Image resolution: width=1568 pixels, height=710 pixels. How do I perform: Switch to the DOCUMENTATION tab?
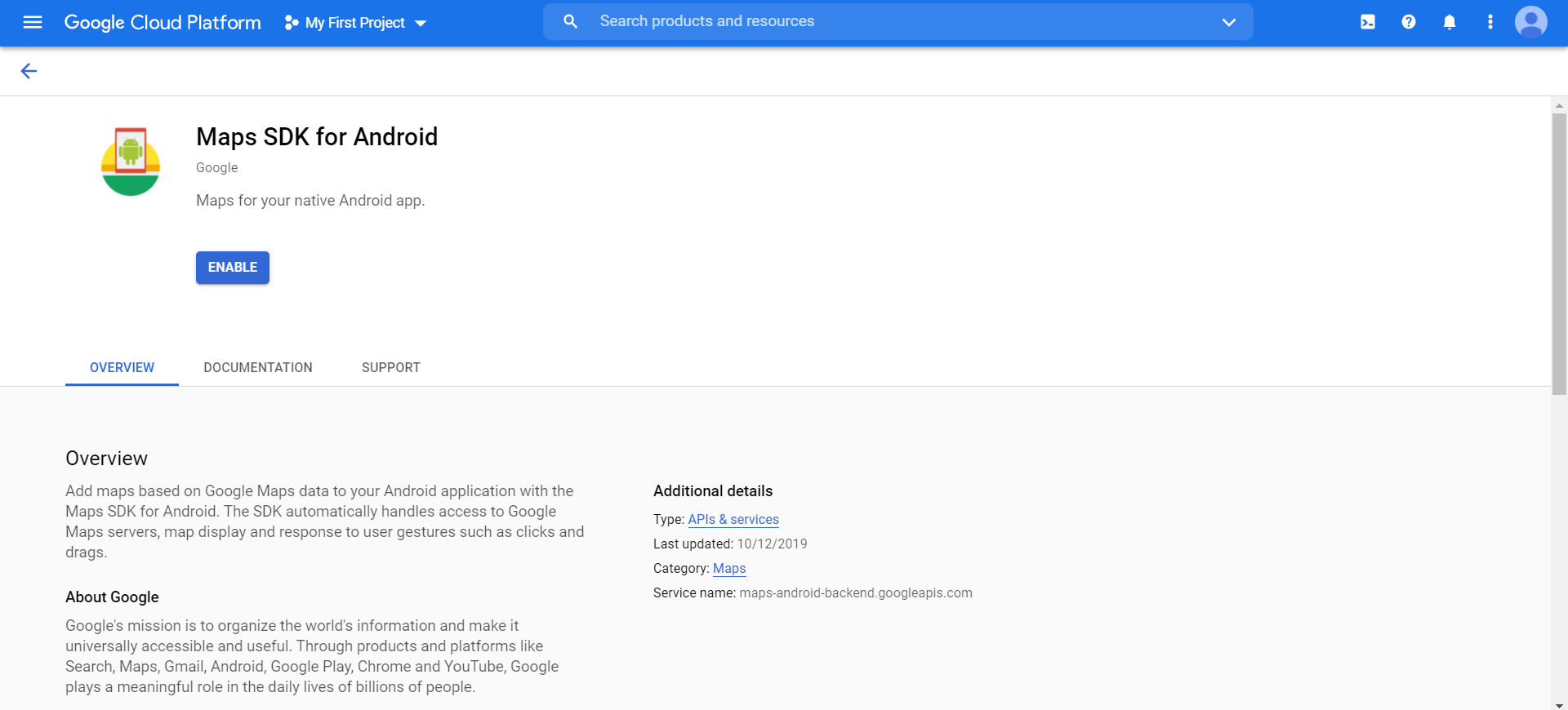pyautogui.click(x=258, y=367)
